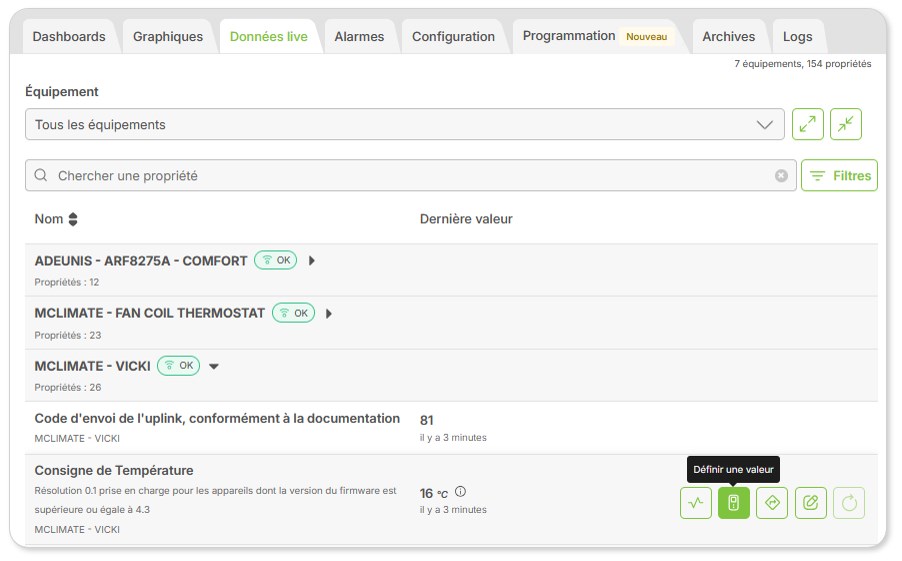Collapse the MCLIMATE - VICKI row

coord(214,367)
